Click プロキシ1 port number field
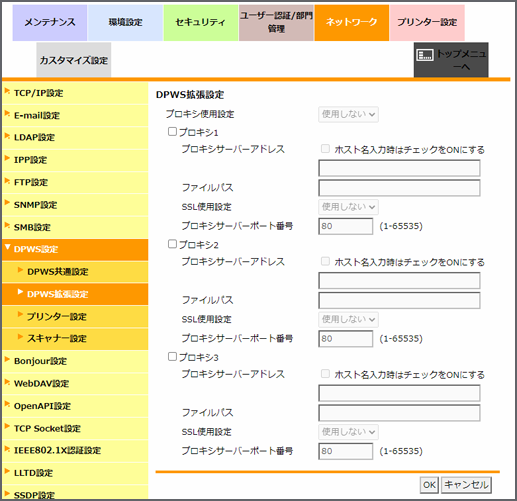Image resolution: width=517 pixels, height=501 pixels. tap(346, 226)
